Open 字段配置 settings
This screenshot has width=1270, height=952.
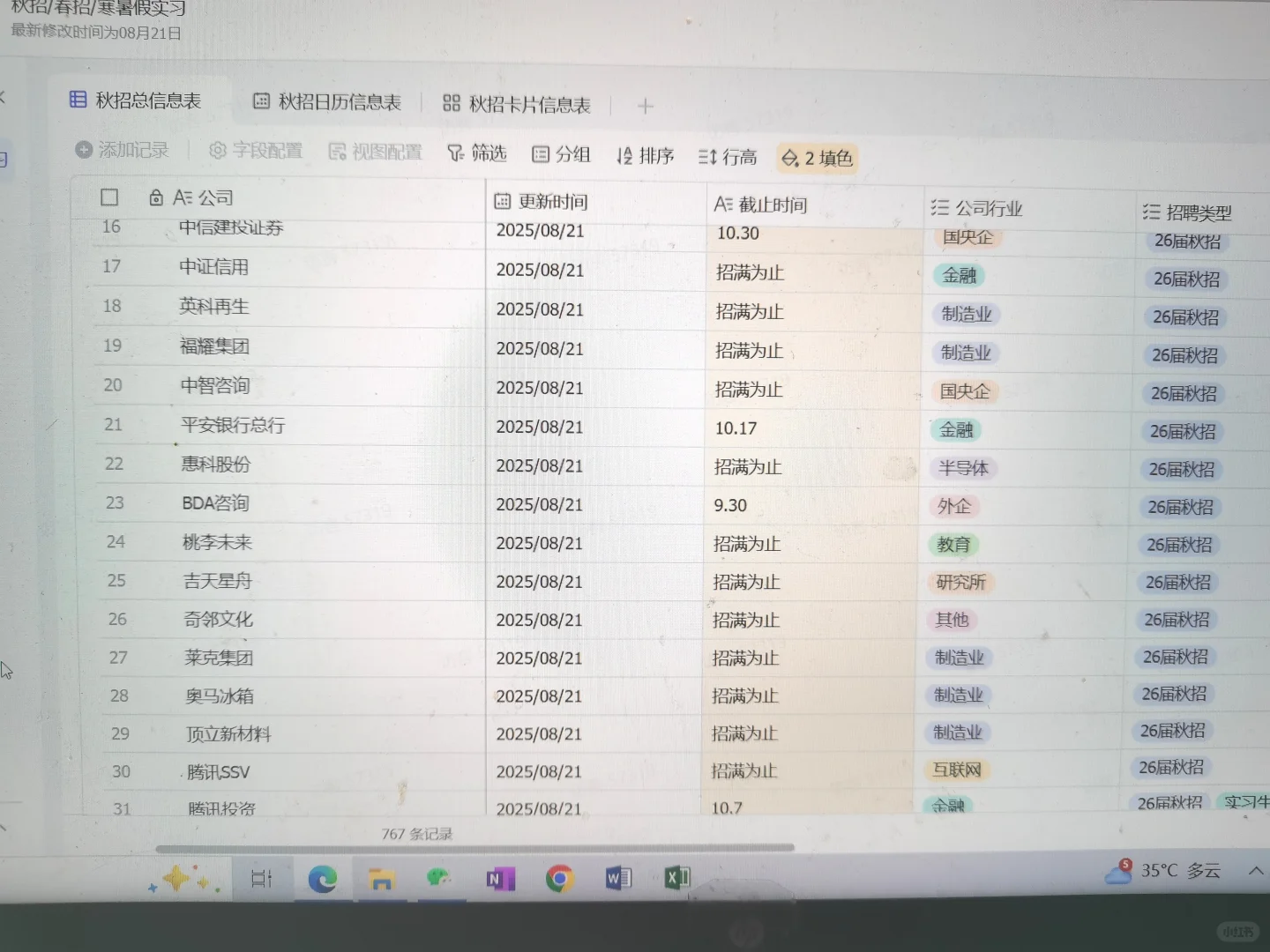[256, 151]
